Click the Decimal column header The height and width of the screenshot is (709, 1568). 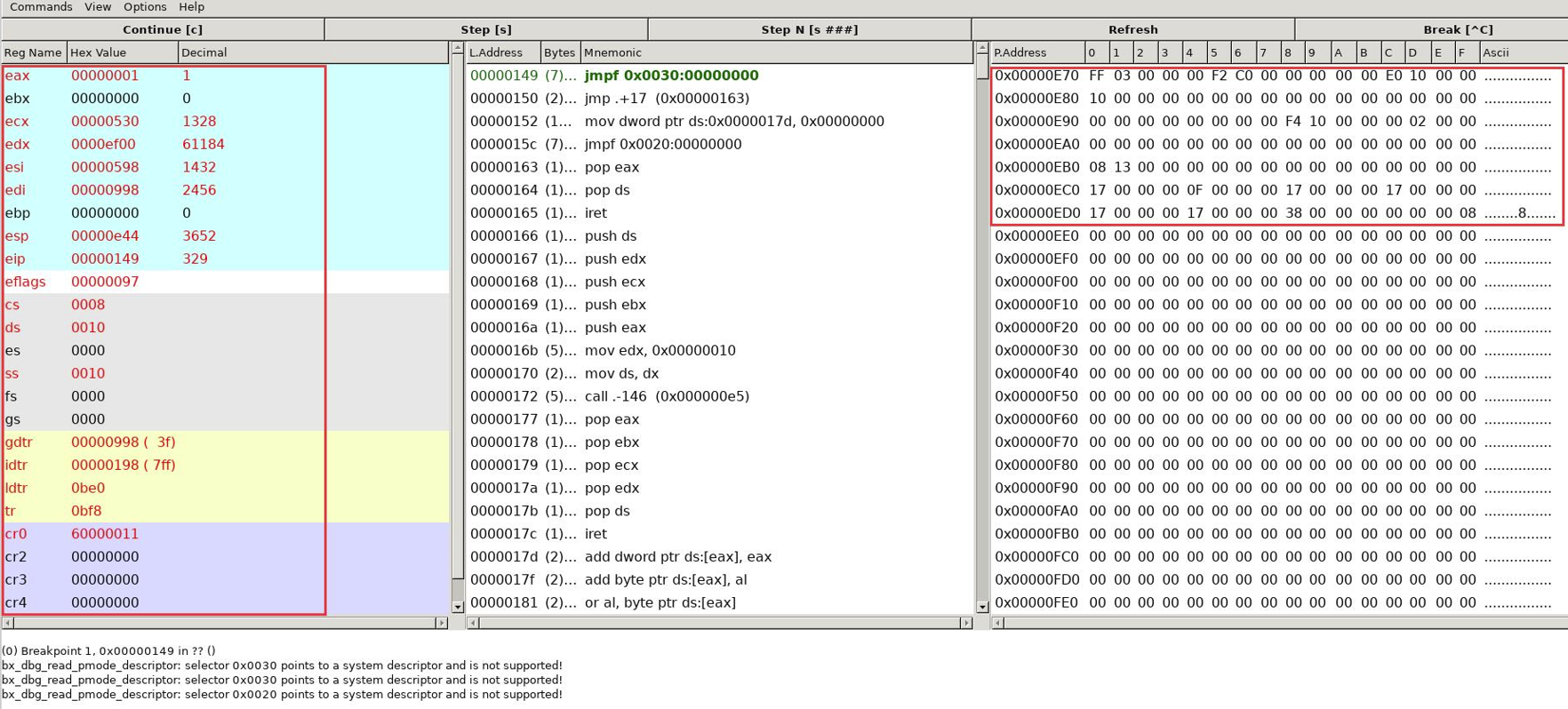[x=313, y=52]
